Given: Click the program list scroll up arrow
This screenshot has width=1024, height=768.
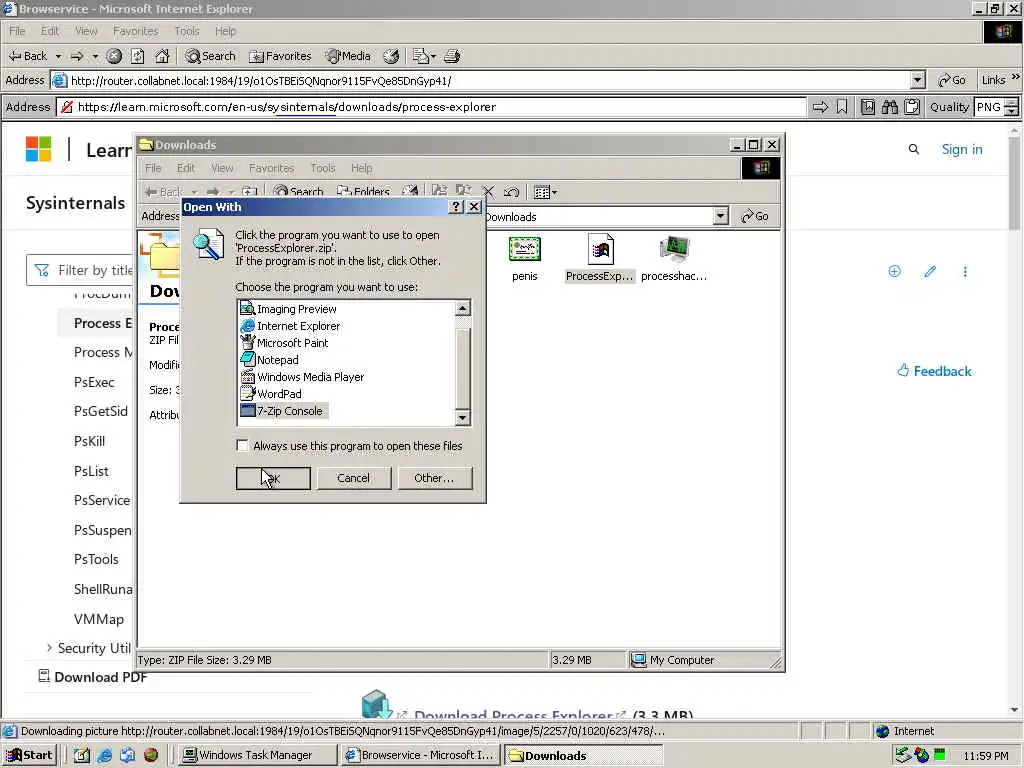Looking at the screenshot, I should tap(462, 308).
